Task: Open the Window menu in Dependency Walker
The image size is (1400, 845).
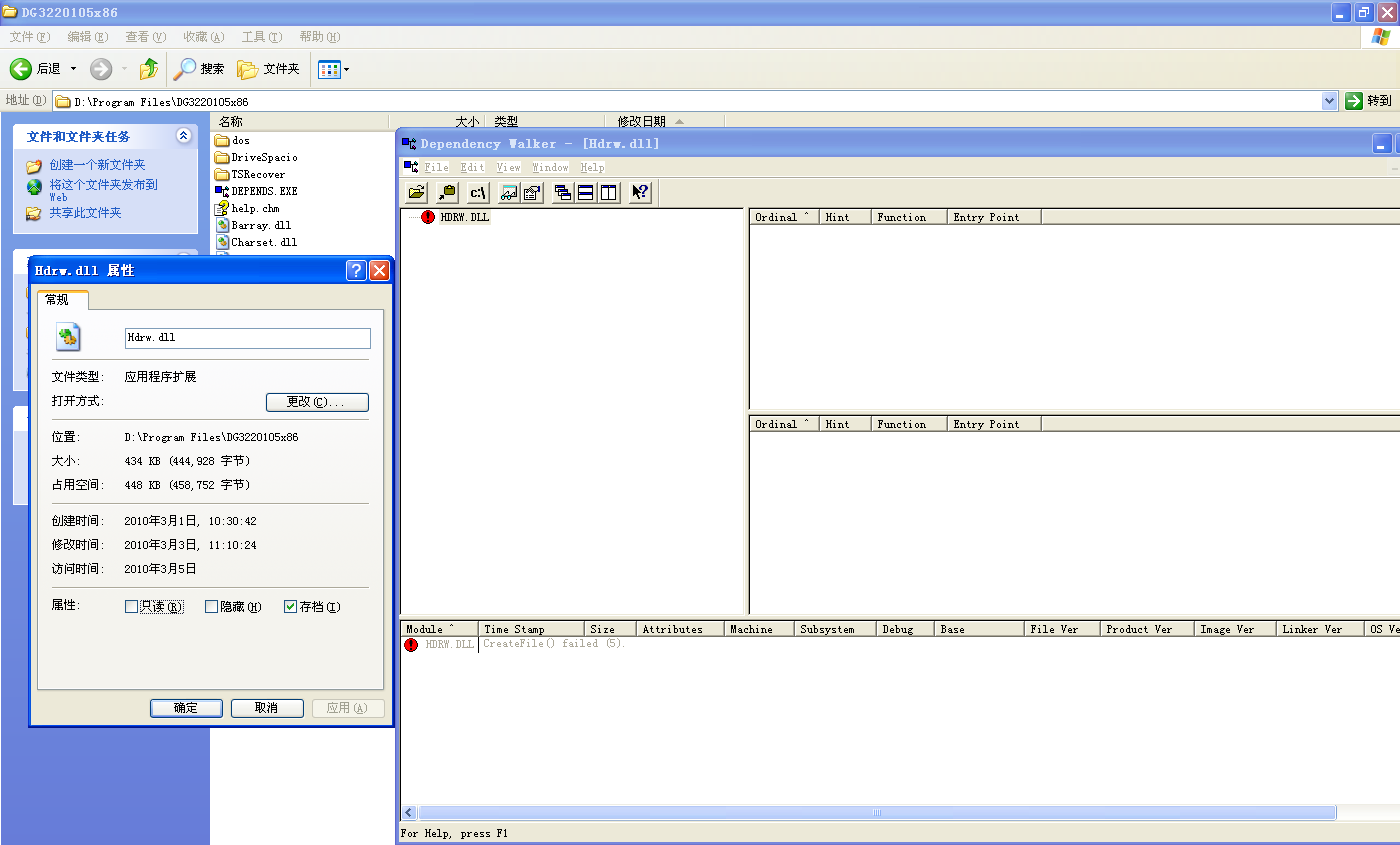Action: pyautogui.click(x=550, y=167)
